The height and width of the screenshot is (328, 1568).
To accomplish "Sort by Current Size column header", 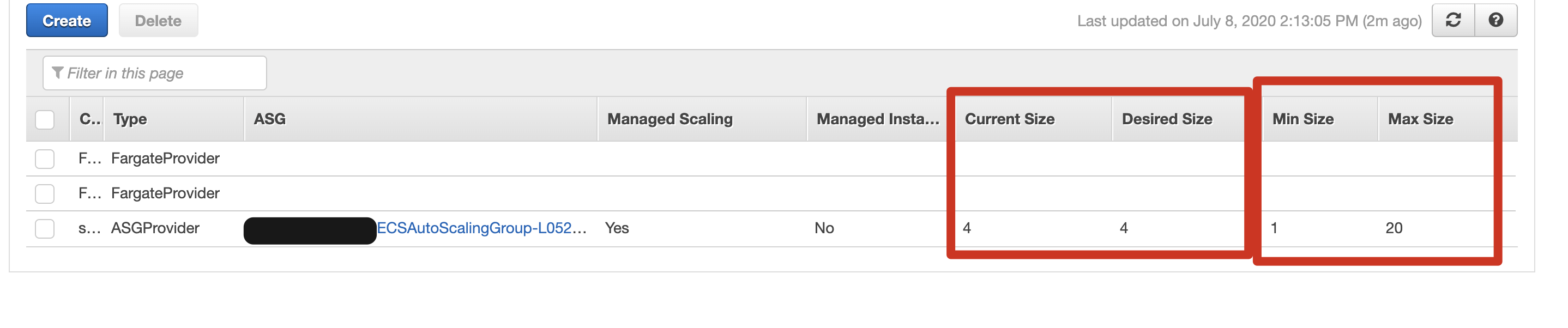I will tap(1009, 119).
